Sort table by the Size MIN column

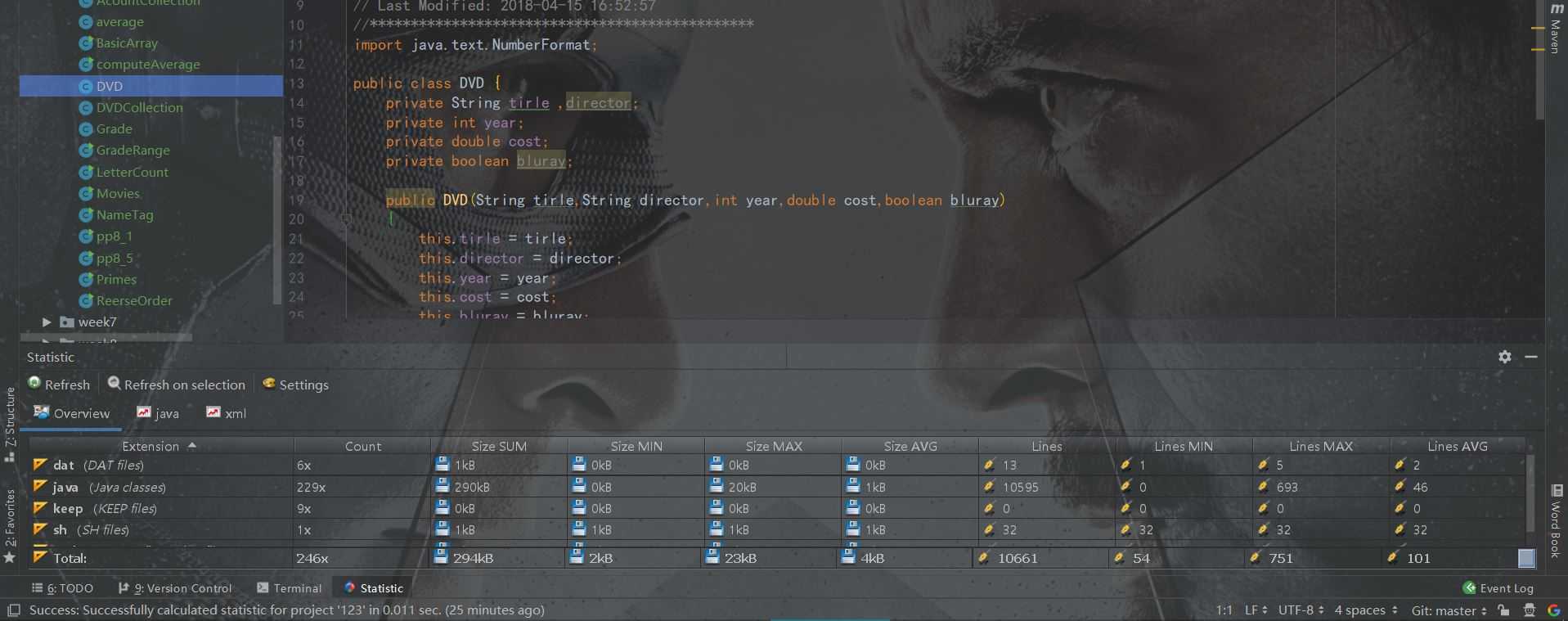636,446
